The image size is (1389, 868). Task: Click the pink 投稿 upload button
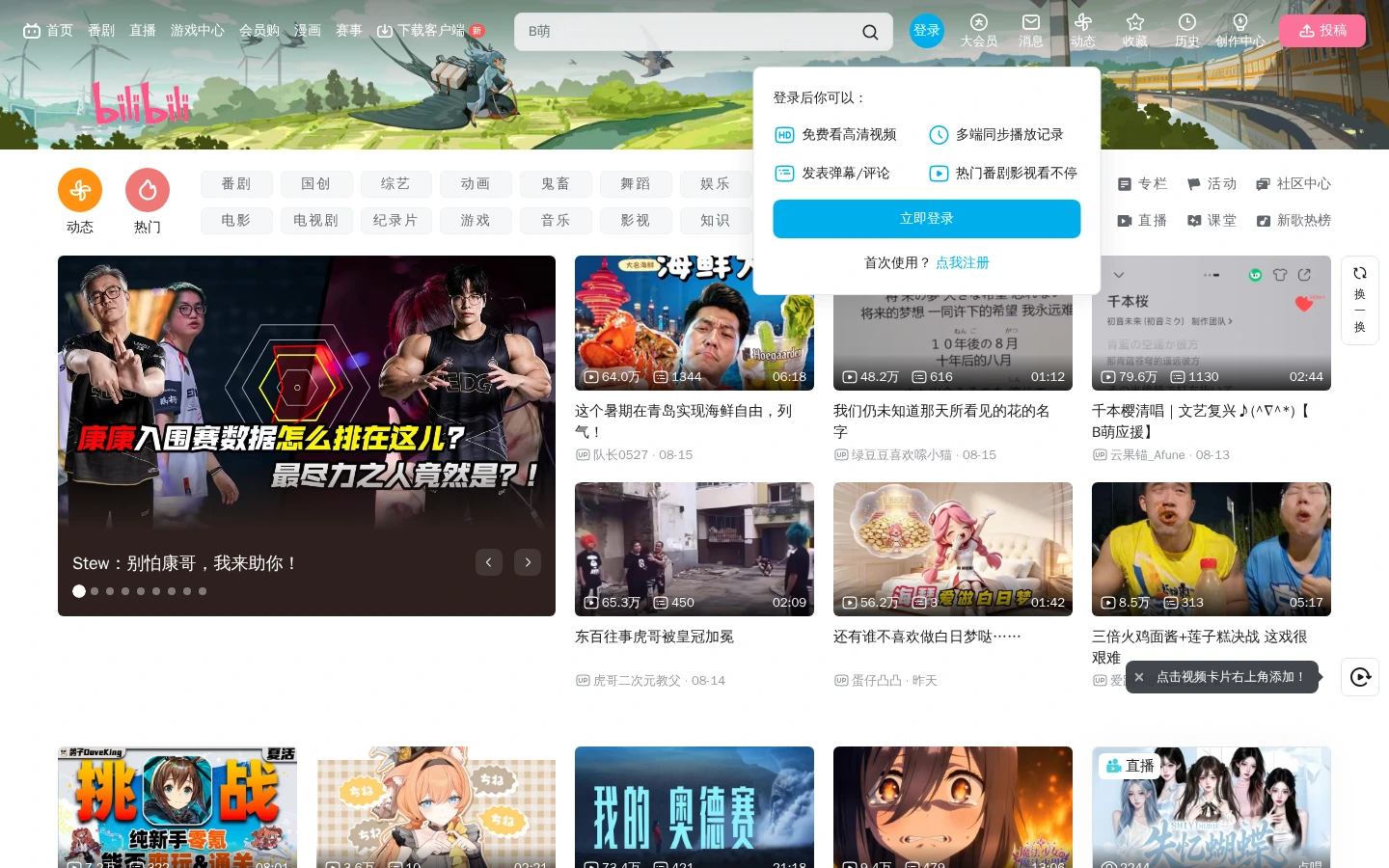pyautogui.click(x=1322, y=31)
